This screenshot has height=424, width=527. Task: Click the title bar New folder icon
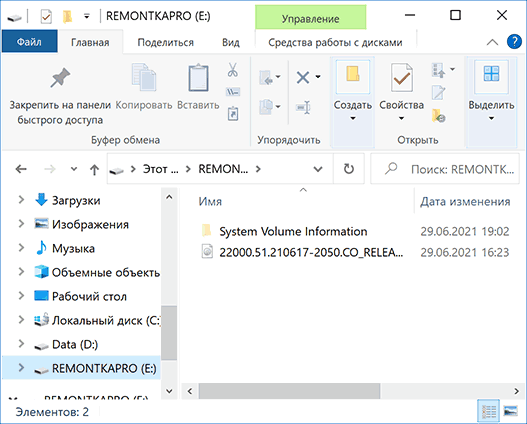click(67, 16)
